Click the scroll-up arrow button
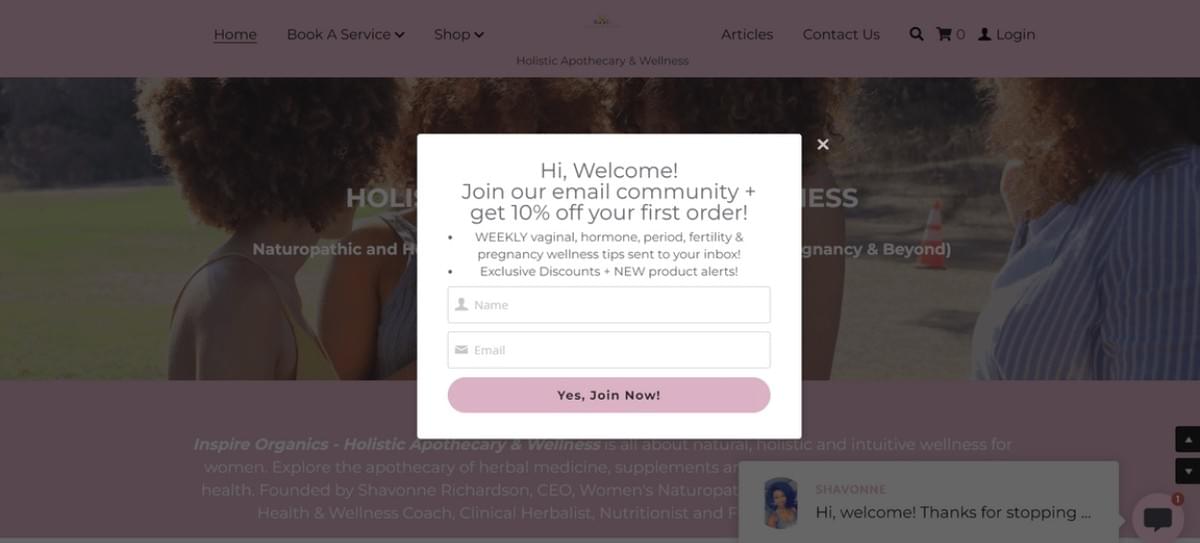 pyautogui.click(x=1187, y=439)
